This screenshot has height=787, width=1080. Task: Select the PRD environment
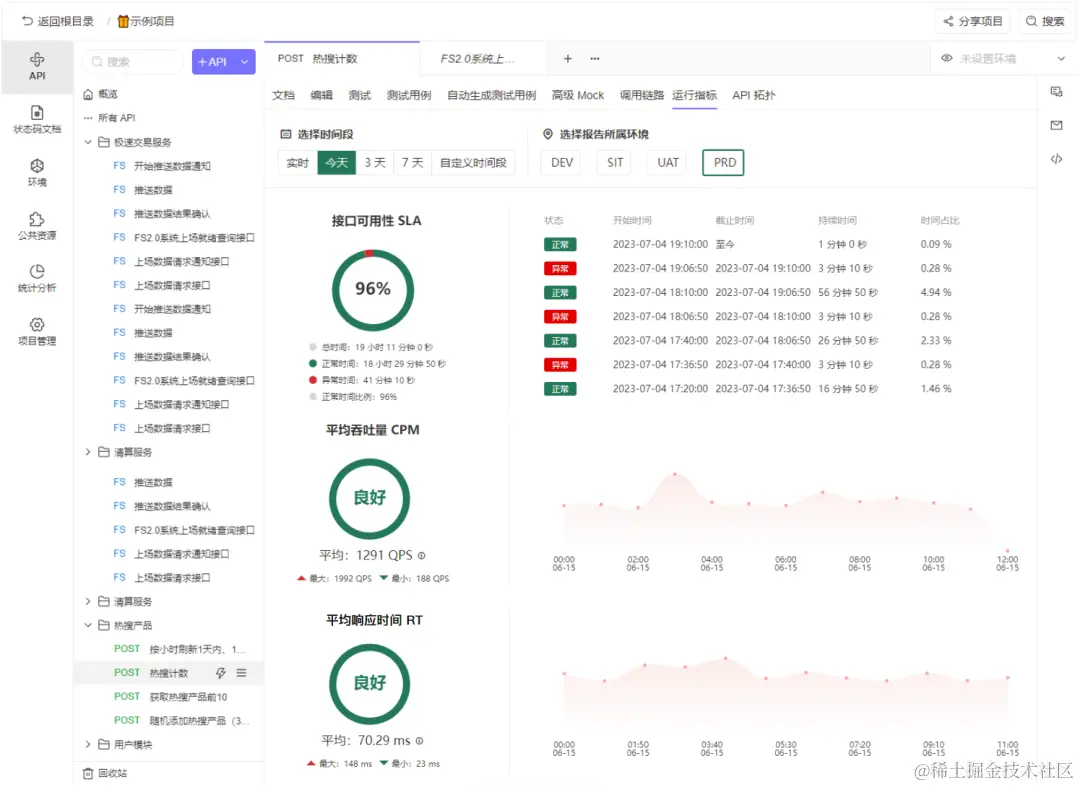coord(723,162)
